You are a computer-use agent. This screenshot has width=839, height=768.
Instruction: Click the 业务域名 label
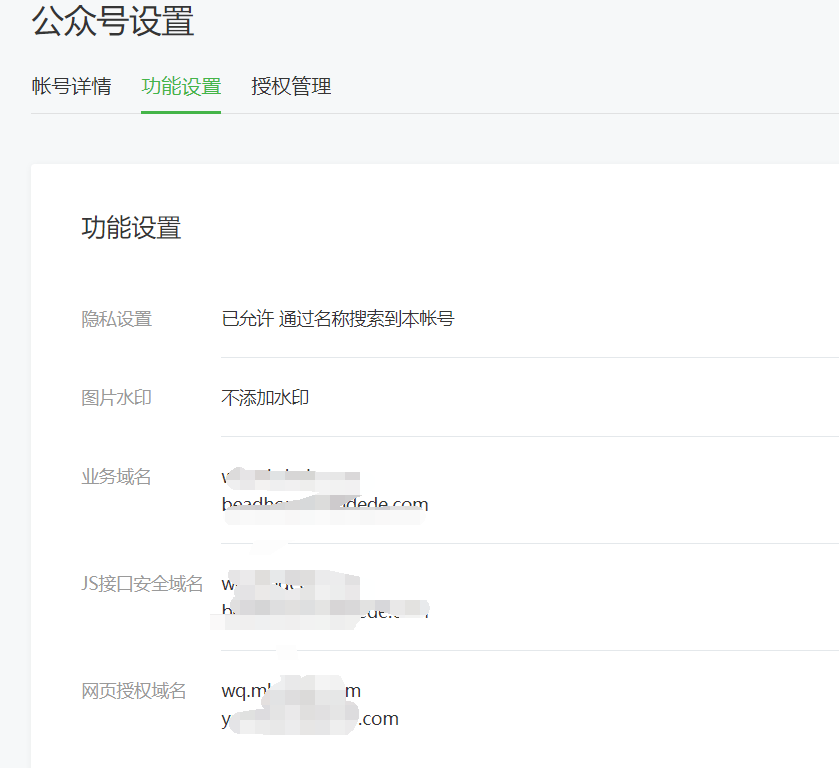pos(116,476)
